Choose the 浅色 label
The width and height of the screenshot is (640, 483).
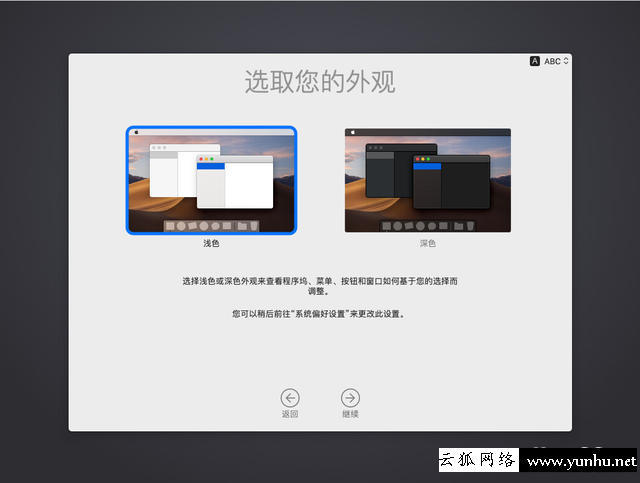pyautogui.click(x=211, y=243)
